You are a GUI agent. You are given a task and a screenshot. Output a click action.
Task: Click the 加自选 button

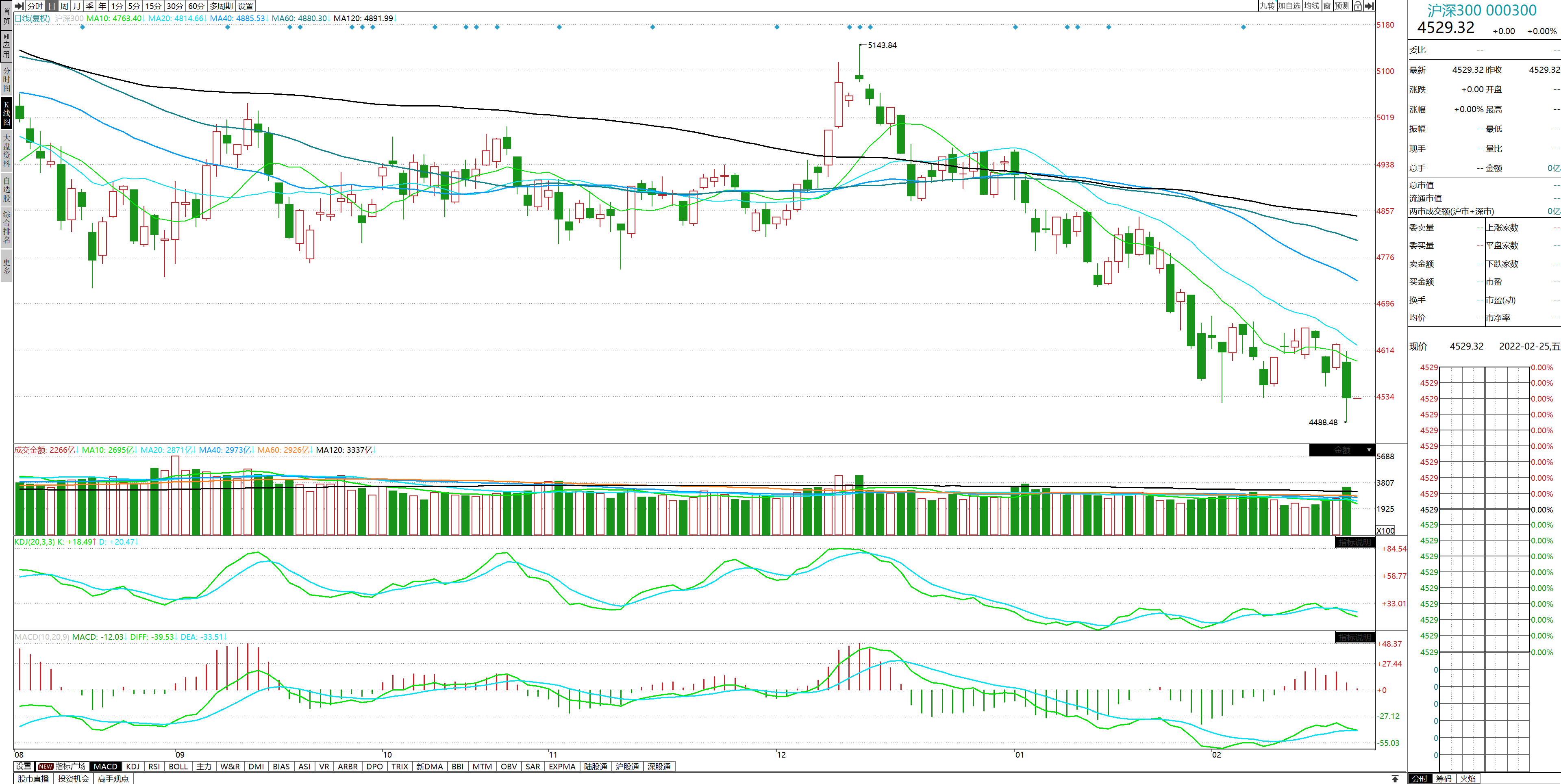pos(1289,6)
